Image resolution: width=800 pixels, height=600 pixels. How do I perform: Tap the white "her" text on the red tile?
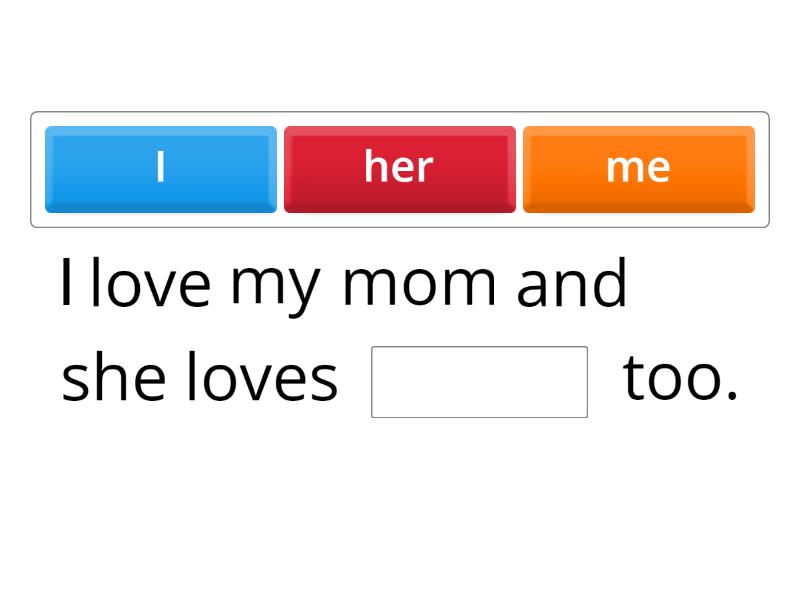(399, 167)
